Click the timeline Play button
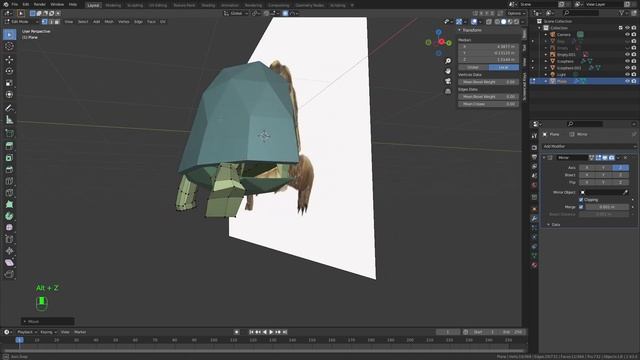This screenshot has height=360, width=640. (x=271, y=332)
